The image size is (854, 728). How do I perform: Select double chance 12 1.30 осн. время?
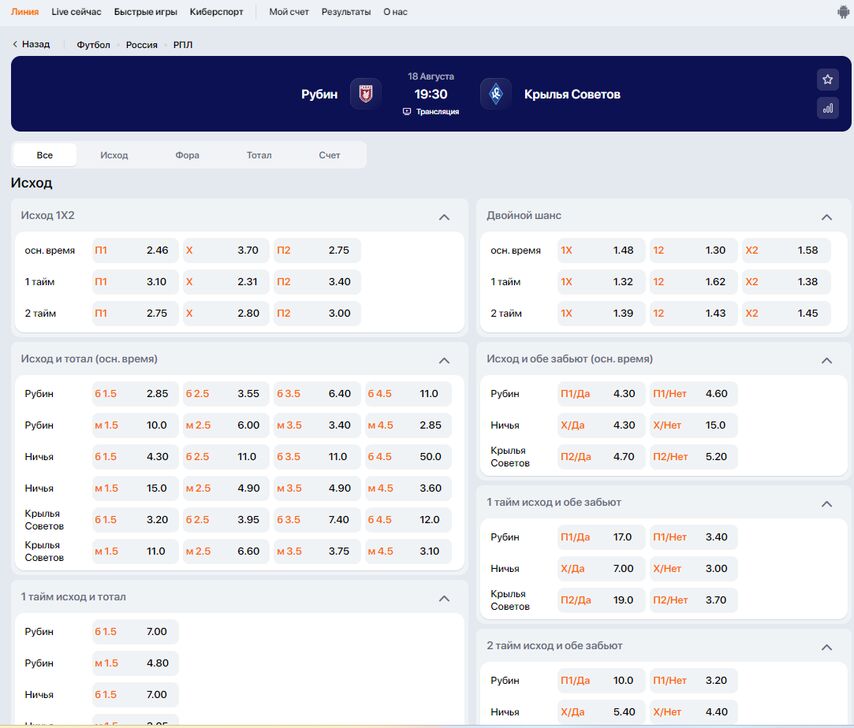pyautogui.click(x=693, y=250)
